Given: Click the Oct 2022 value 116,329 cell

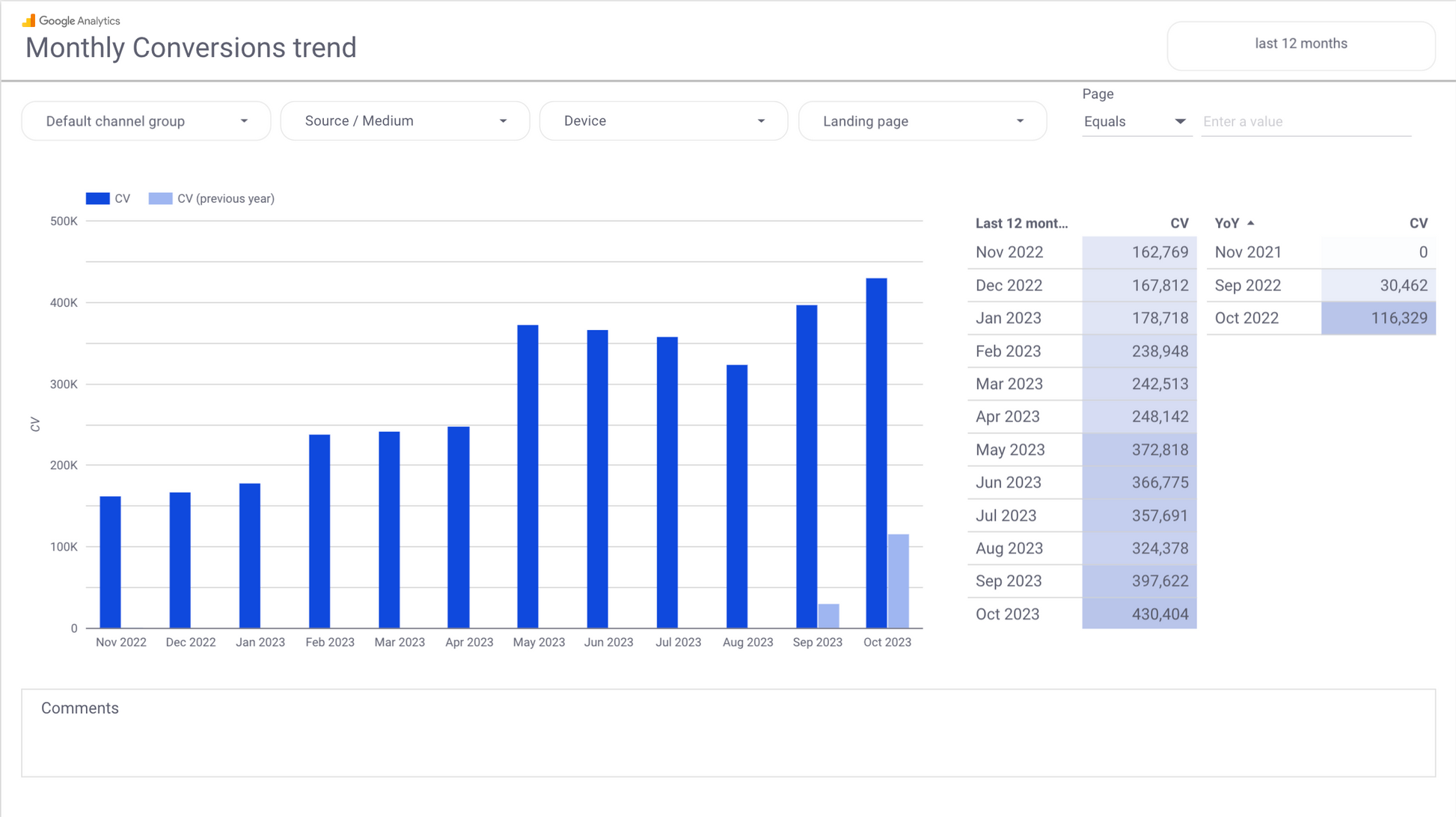Looking at the screenshot, I should pyautogui.click(x=1378, y=318).
